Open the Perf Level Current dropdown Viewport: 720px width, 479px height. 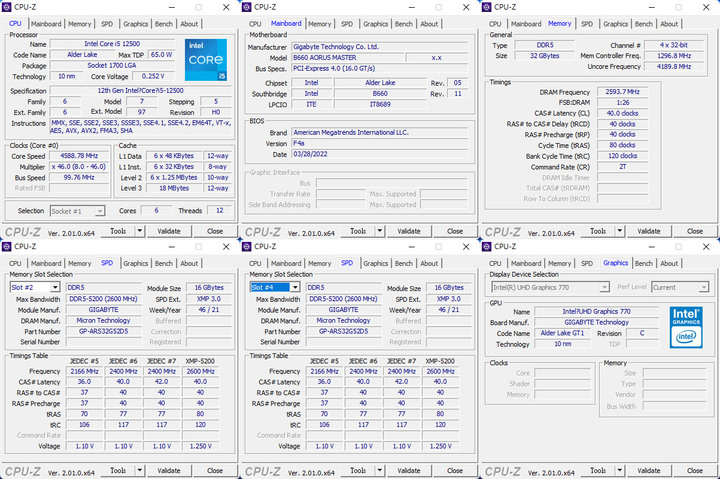703,287
